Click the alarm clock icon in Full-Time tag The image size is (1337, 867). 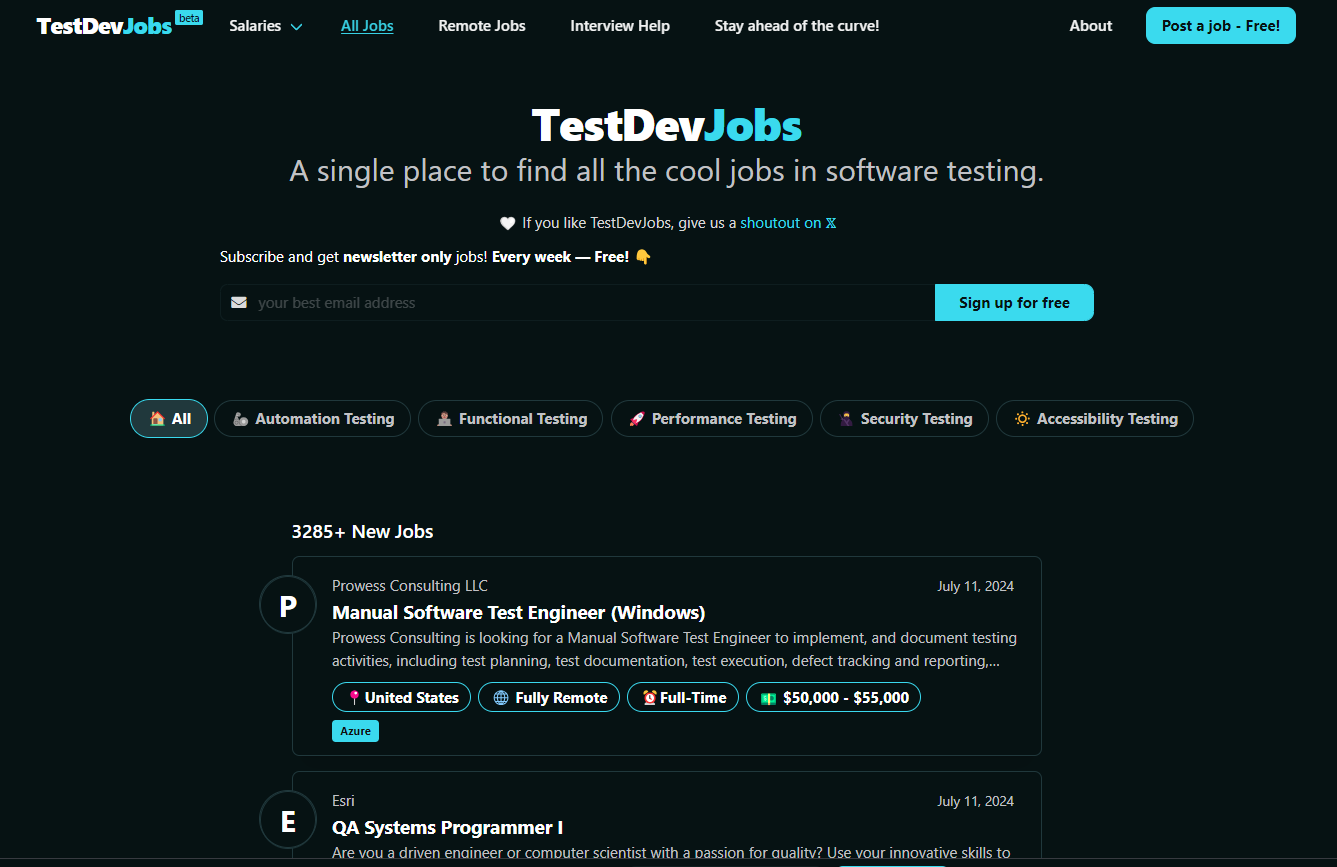[649, 698]
